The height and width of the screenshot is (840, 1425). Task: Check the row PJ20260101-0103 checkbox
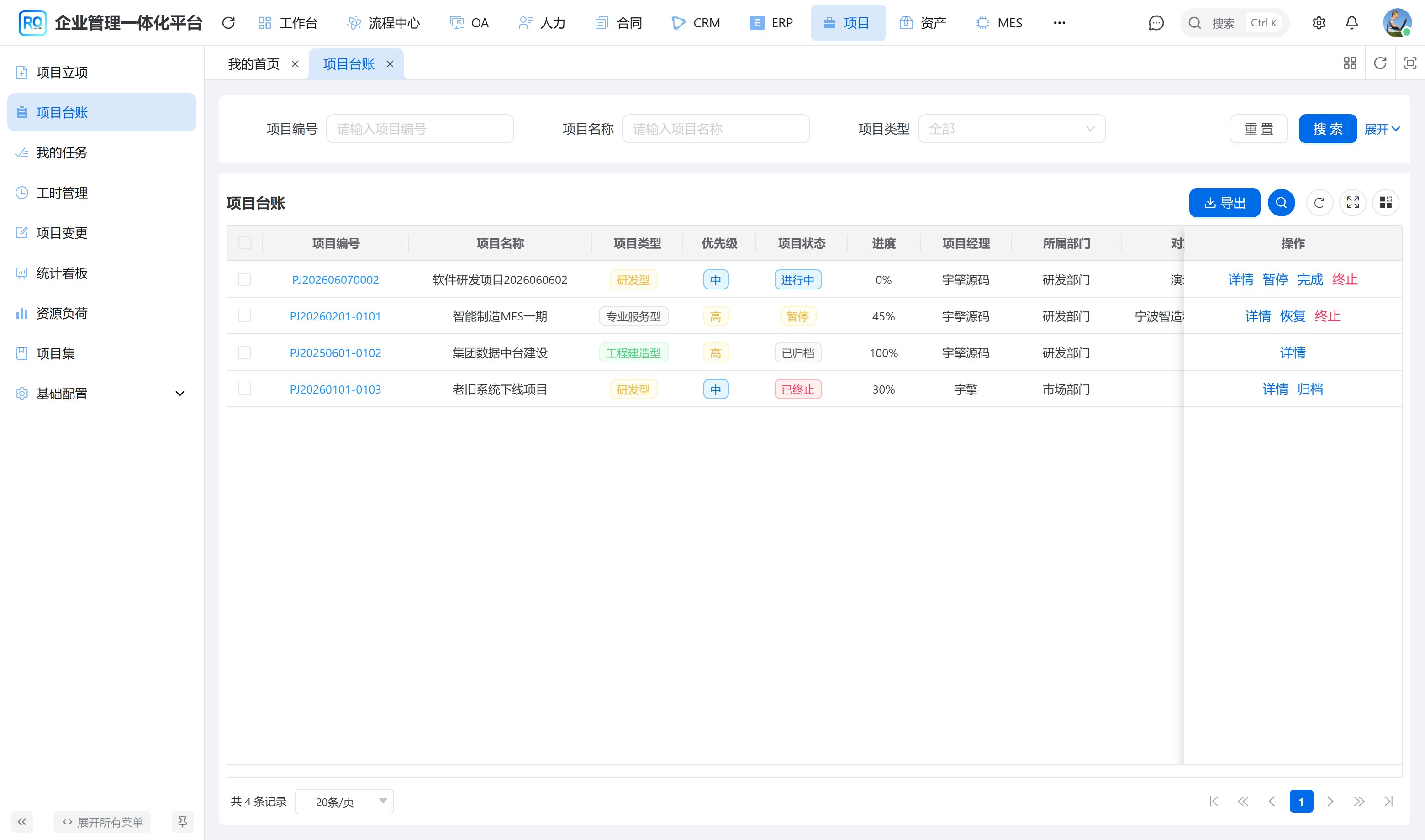tap(244, 389)
